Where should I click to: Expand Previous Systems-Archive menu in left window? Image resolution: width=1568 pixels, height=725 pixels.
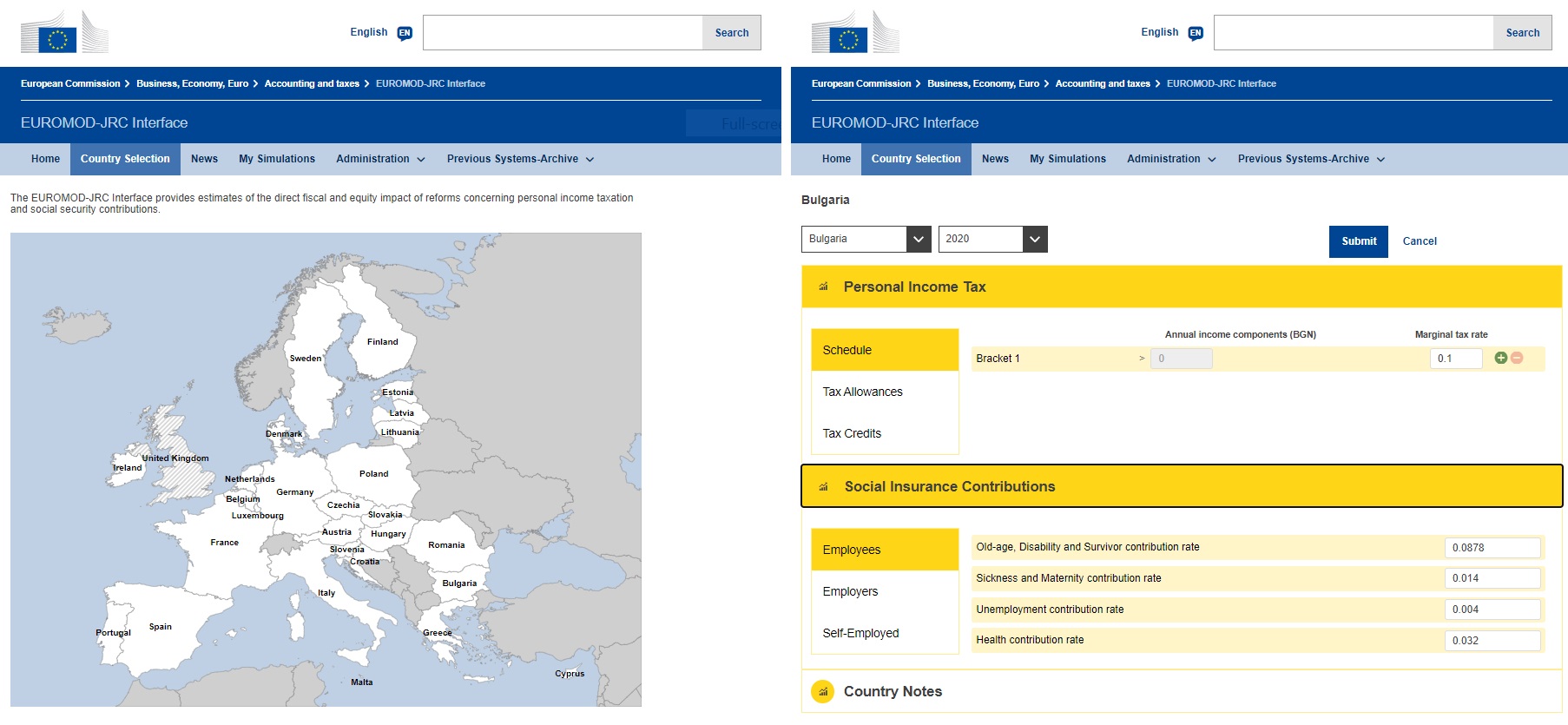pos(520,159)
